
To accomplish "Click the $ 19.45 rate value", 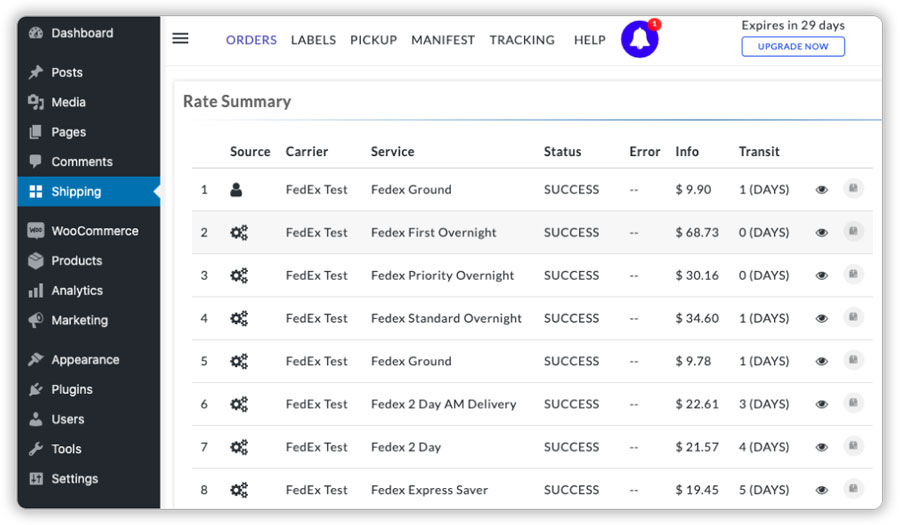I will 697,490.
